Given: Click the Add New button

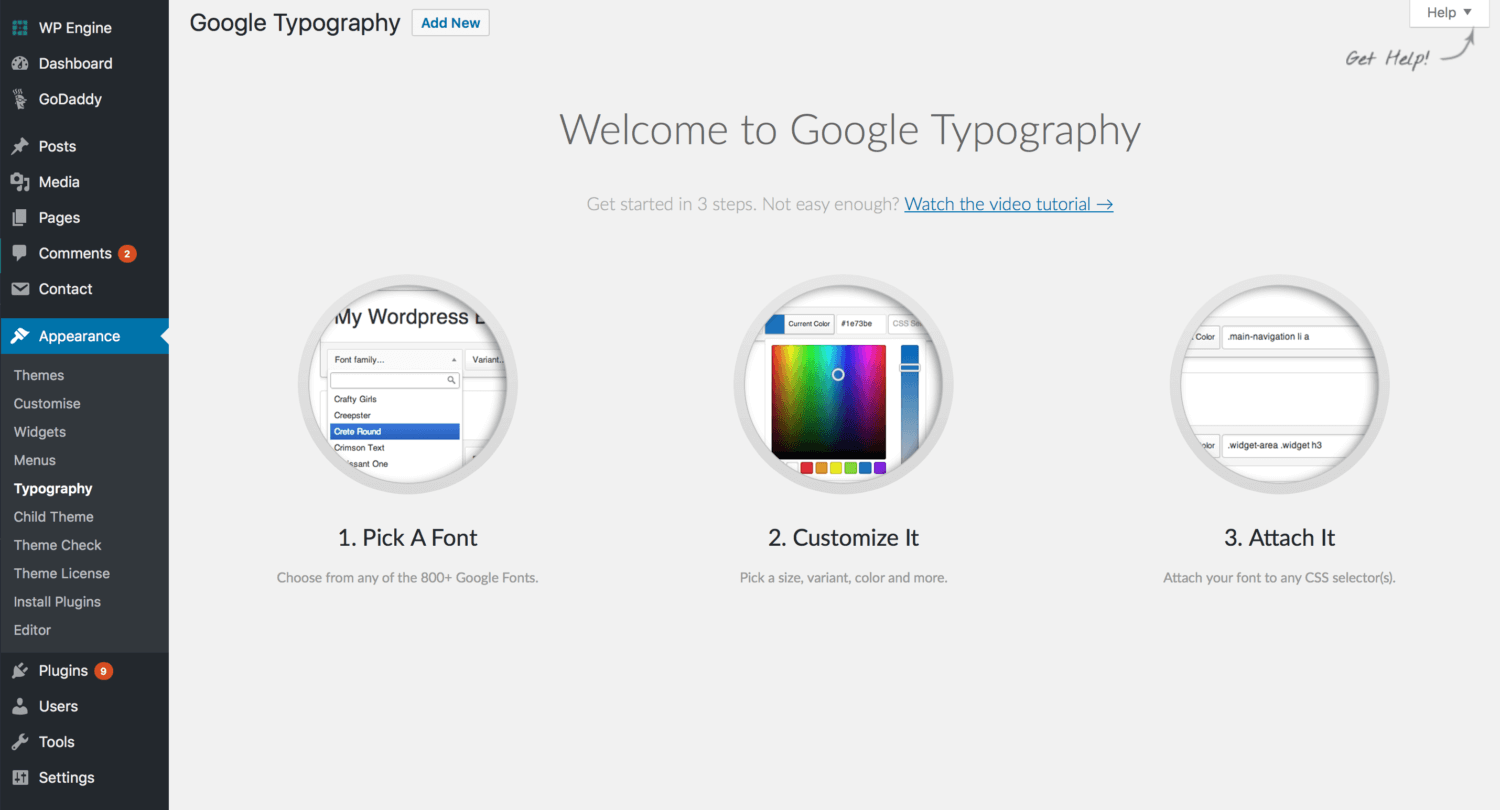Looking at the screenshot, I should point(450,23).
